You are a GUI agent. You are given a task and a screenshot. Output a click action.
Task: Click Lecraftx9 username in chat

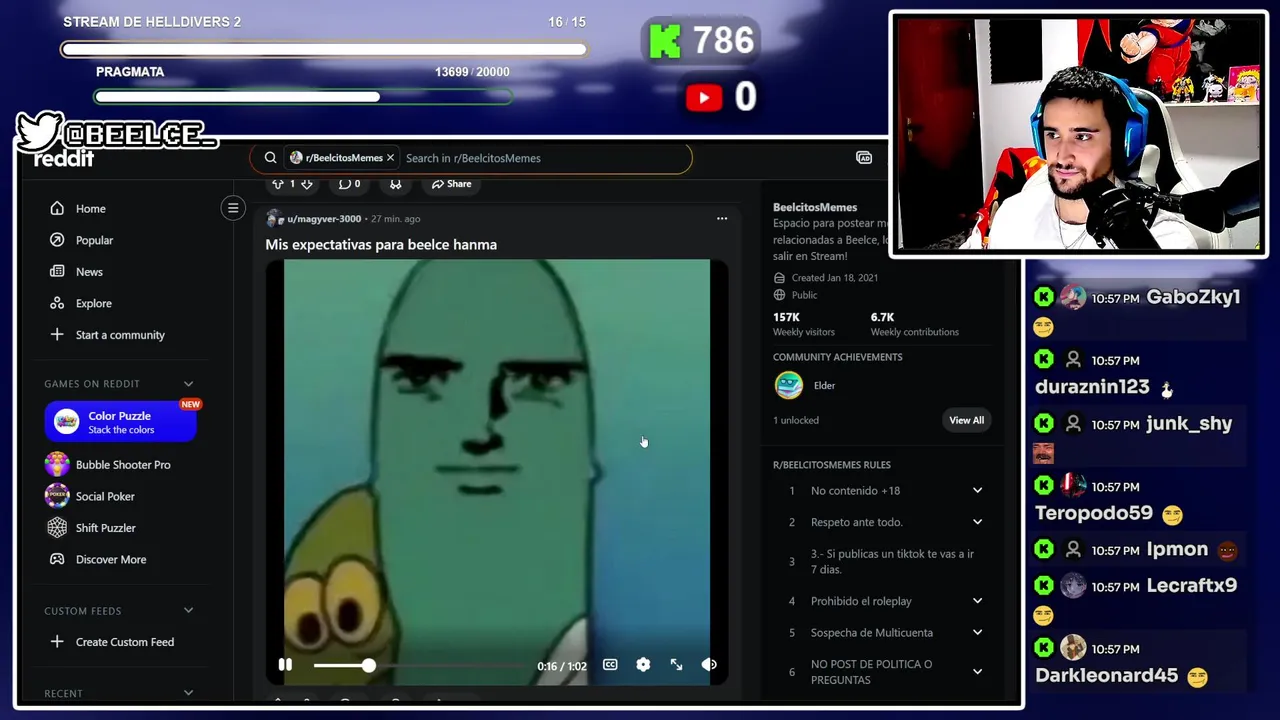[x=1192, y=585]
